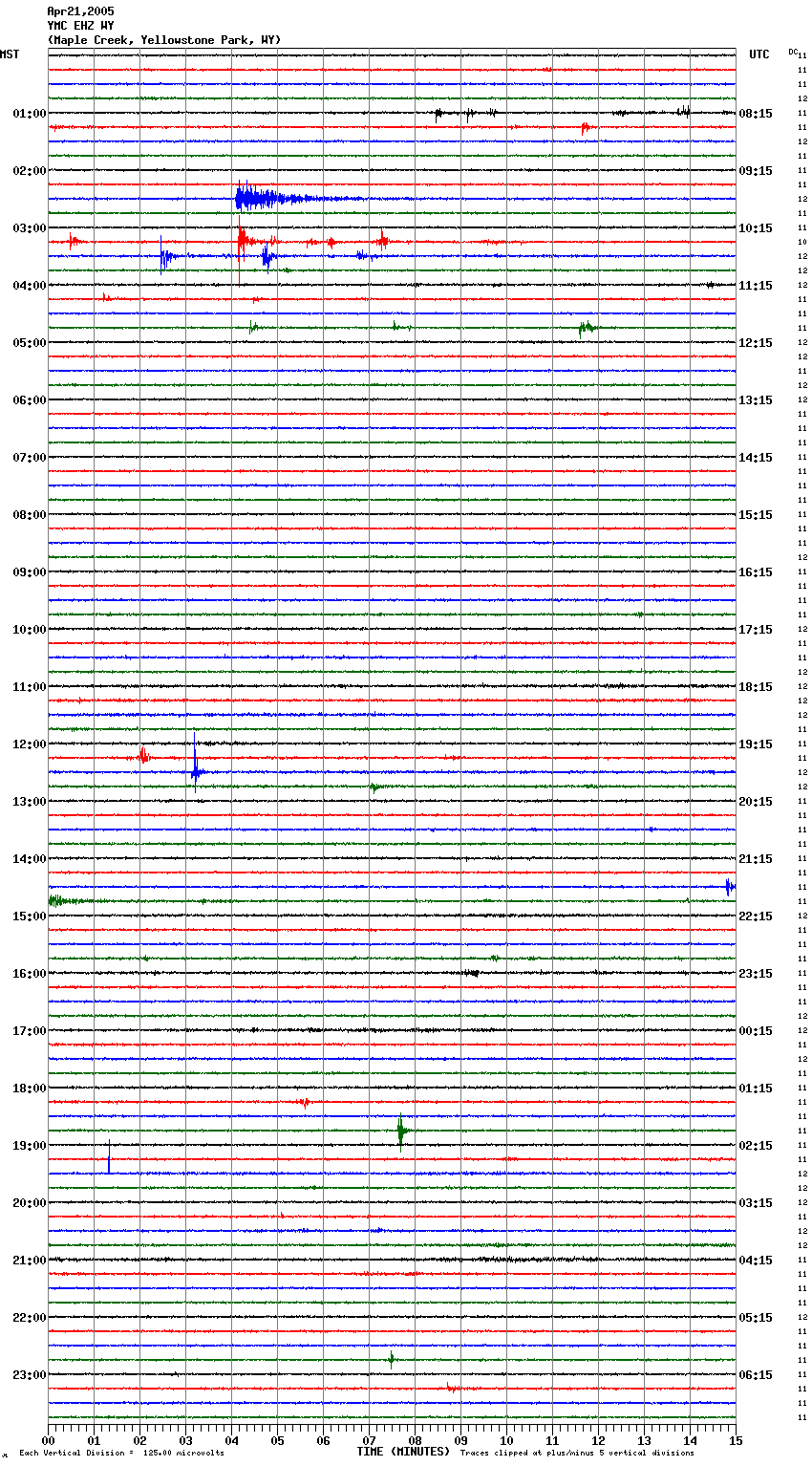Select the 05:00 MST time label

(x=29, y=343)
